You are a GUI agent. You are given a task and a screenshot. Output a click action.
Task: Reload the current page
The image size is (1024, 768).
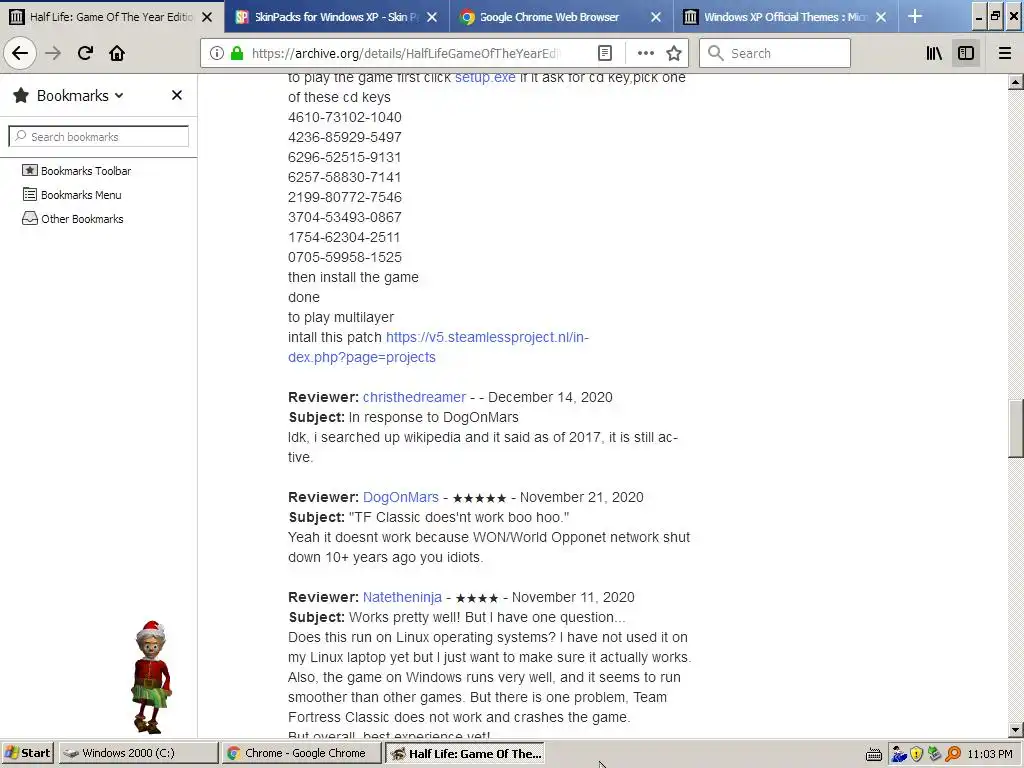pos(86,53)
